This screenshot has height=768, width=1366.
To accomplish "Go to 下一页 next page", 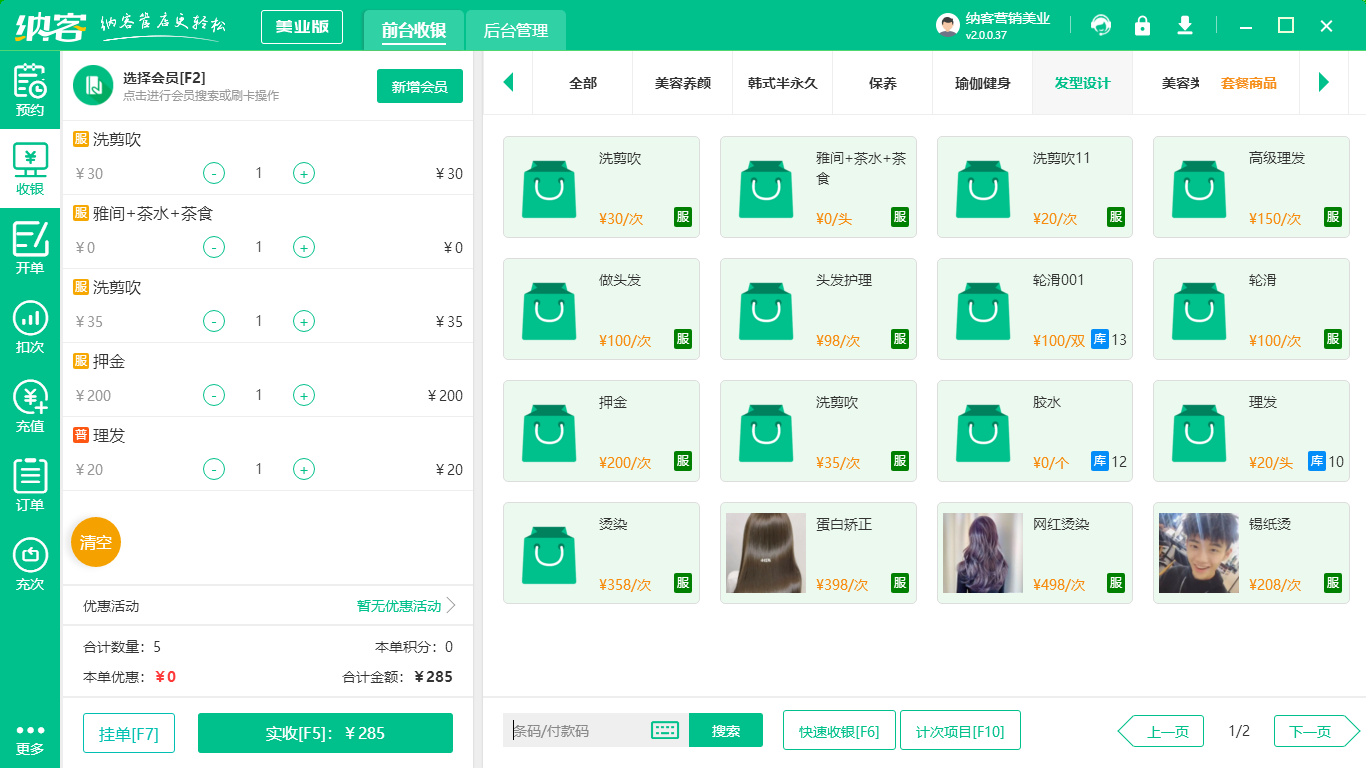I will (1317, 731).
